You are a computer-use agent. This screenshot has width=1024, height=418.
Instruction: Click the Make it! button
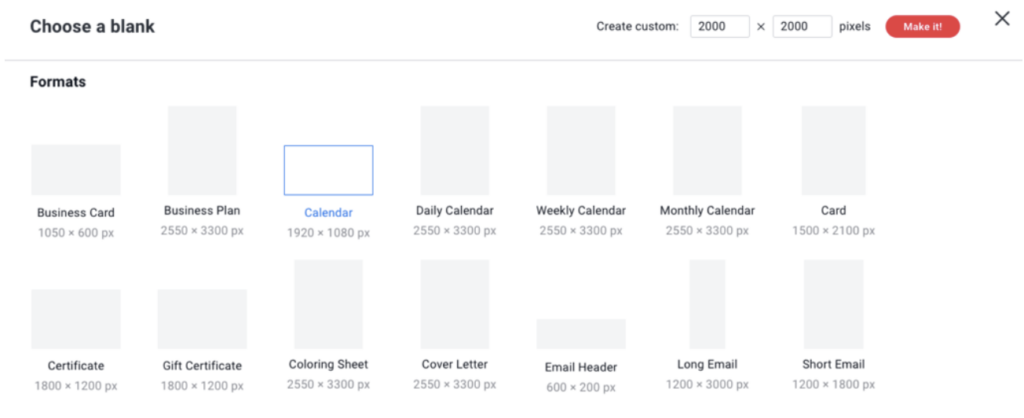(922, 27)
